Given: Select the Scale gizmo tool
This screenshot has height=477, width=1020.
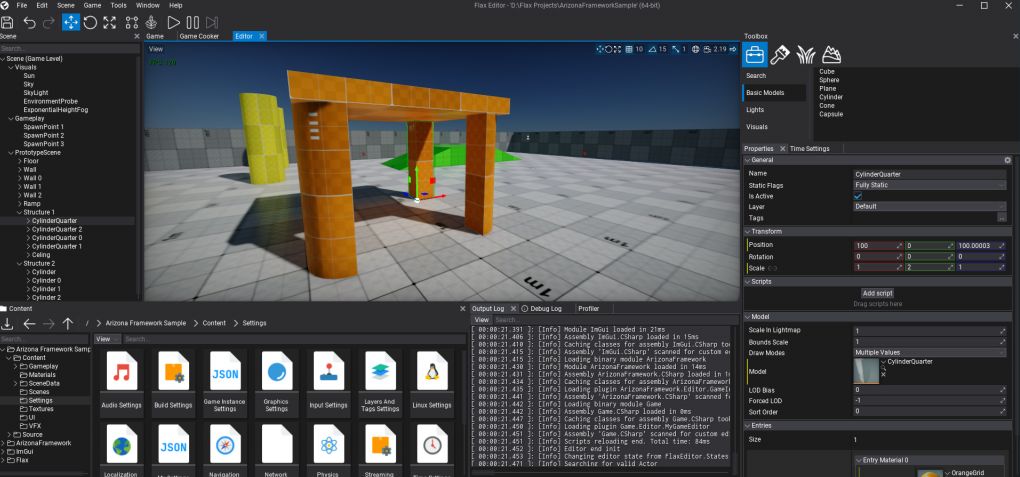Looking at the screenshot, I should (x=109, y=22).
